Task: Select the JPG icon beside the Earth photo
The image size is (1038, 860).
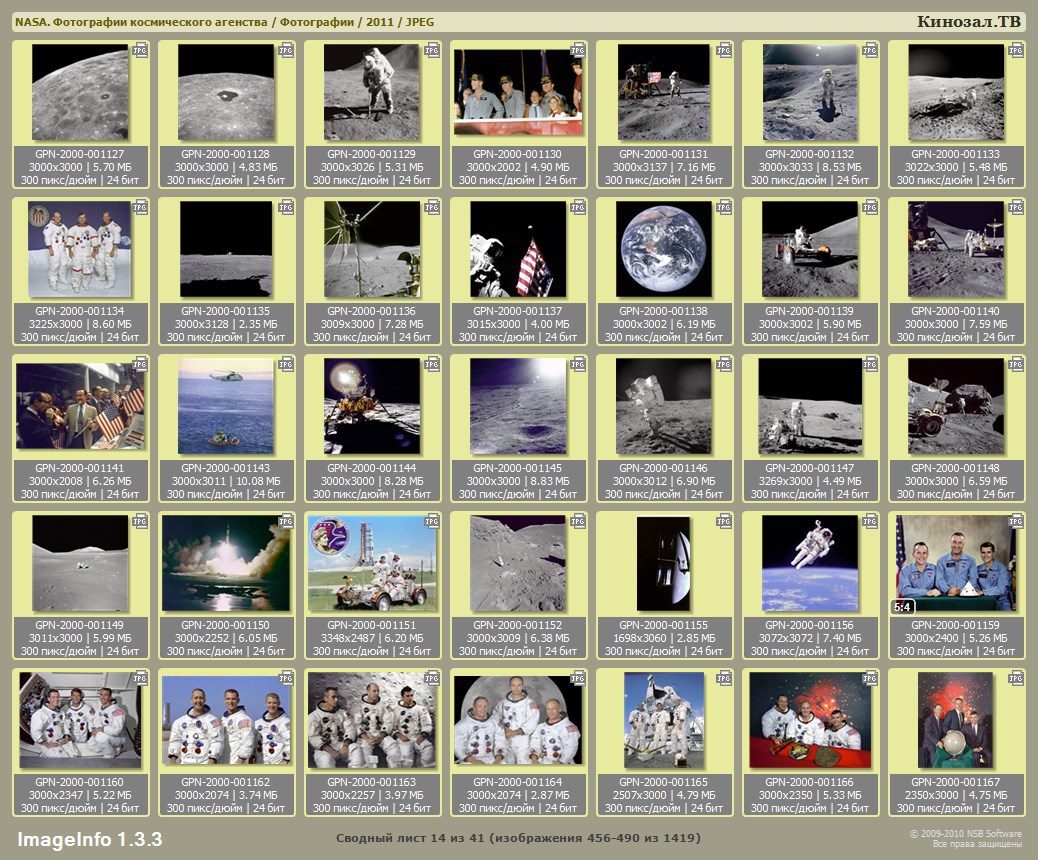Action: (x=724, y=207)
